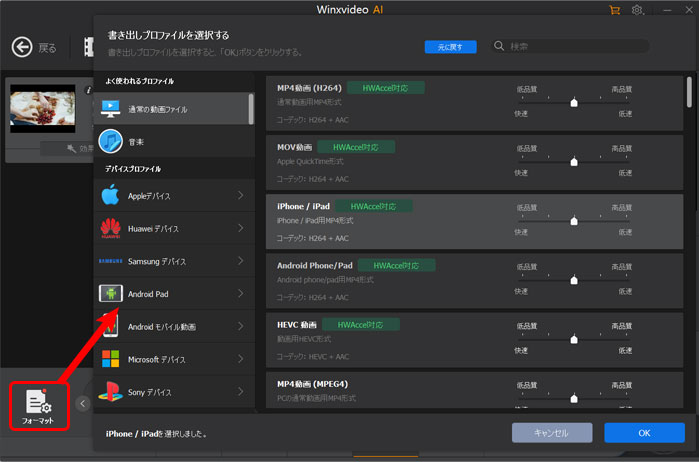
Task: Open the shopping cart icon
Action: 615,10
